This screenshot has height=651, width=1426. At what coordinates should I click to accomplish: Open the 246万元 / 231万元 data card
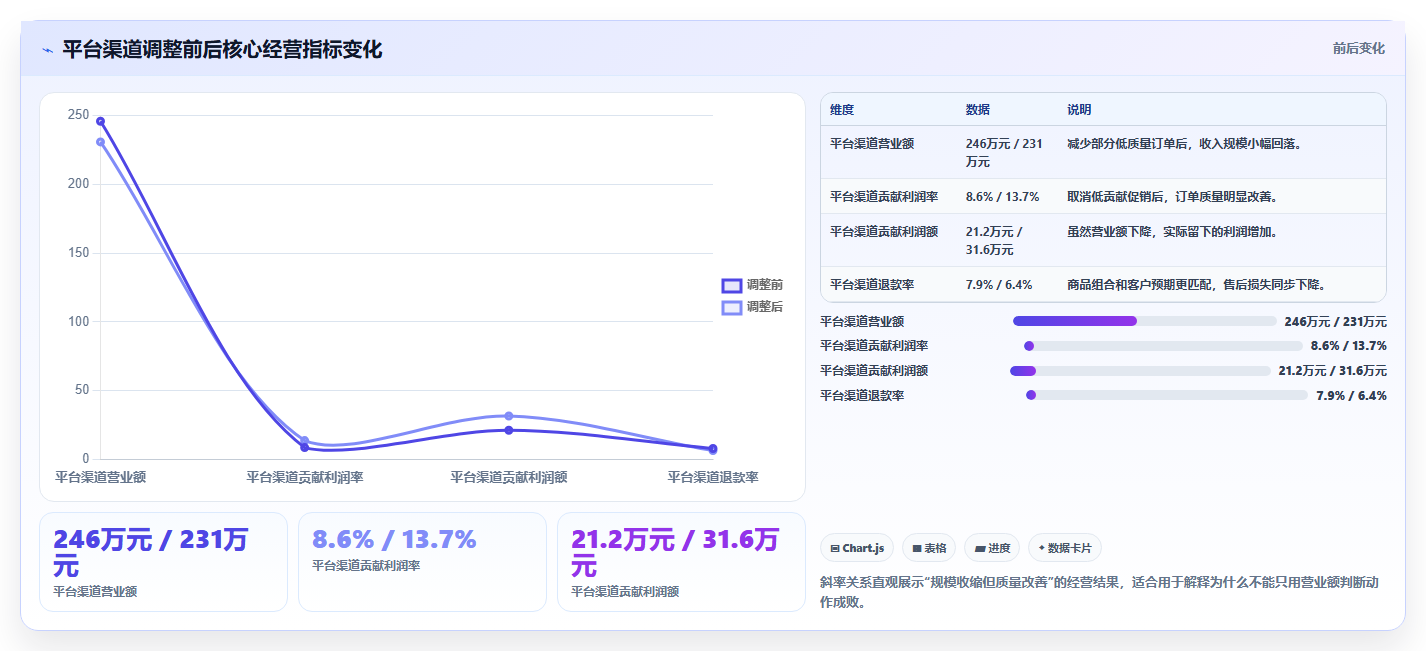[163, 562]
